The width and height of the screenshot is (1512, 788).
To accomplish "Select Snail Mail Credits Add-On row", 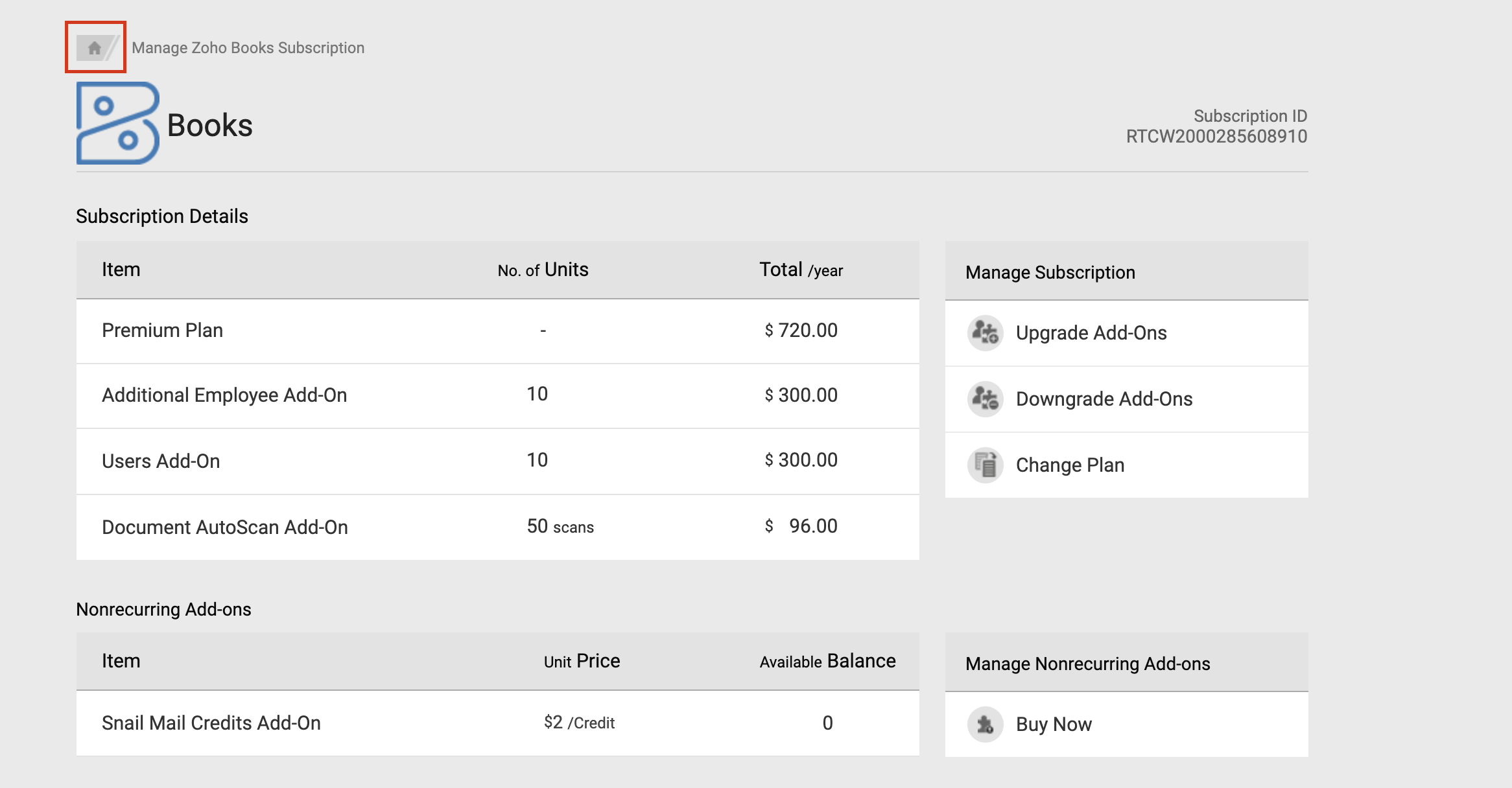I will (x=211, y=723).
